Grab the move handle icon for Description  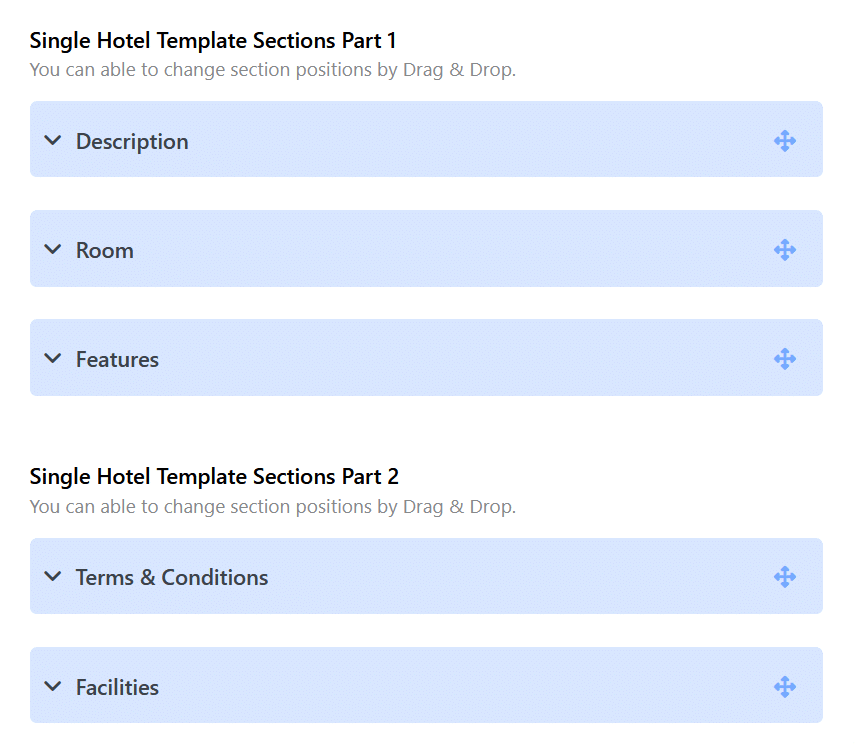click(x=785, y=141)
